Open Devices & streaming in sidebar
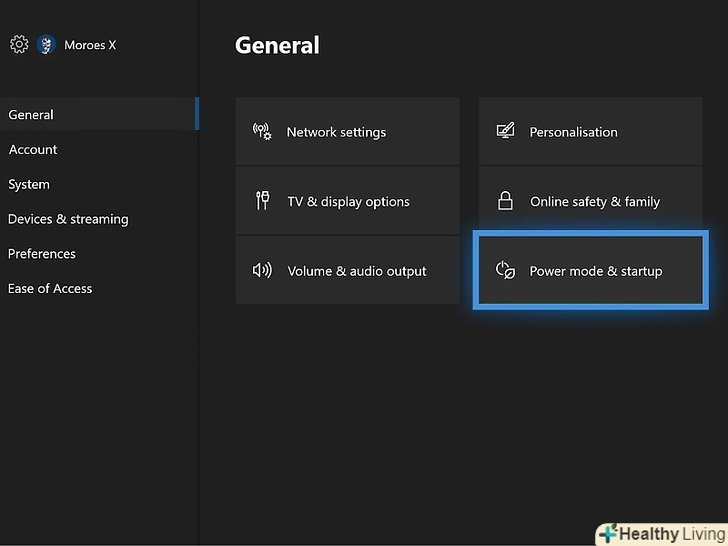Image resolution: width=728 pixels, height=546 pixels. 68,219
